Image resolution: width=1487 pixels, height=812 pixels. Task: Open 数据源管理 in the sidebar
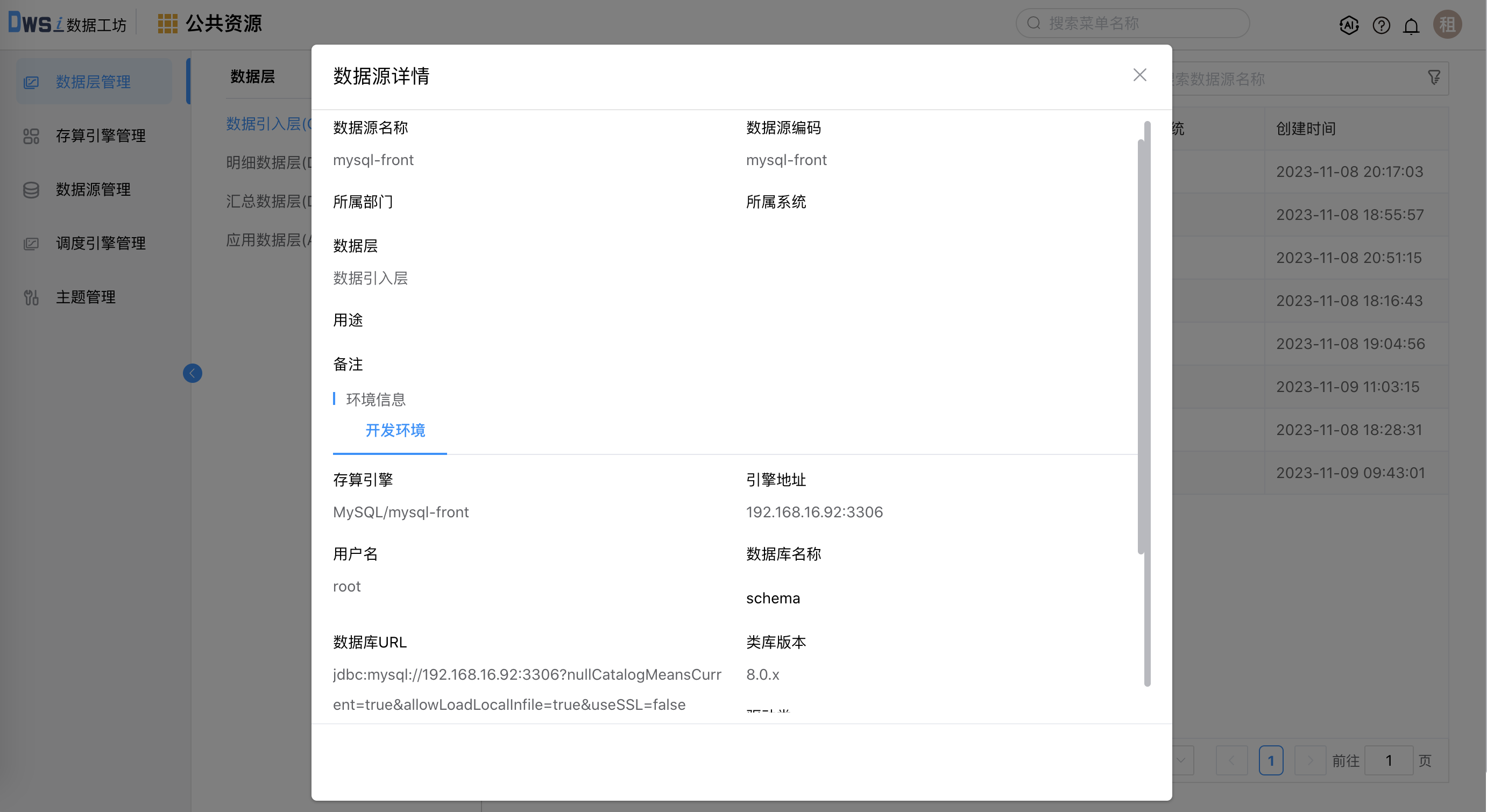pos(93,189)
